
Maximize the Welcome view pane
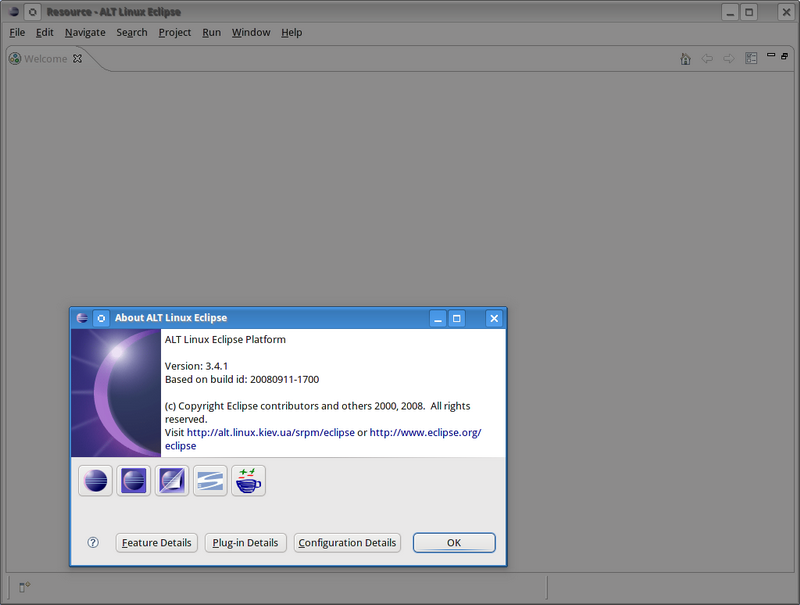[x=785, y=56]
